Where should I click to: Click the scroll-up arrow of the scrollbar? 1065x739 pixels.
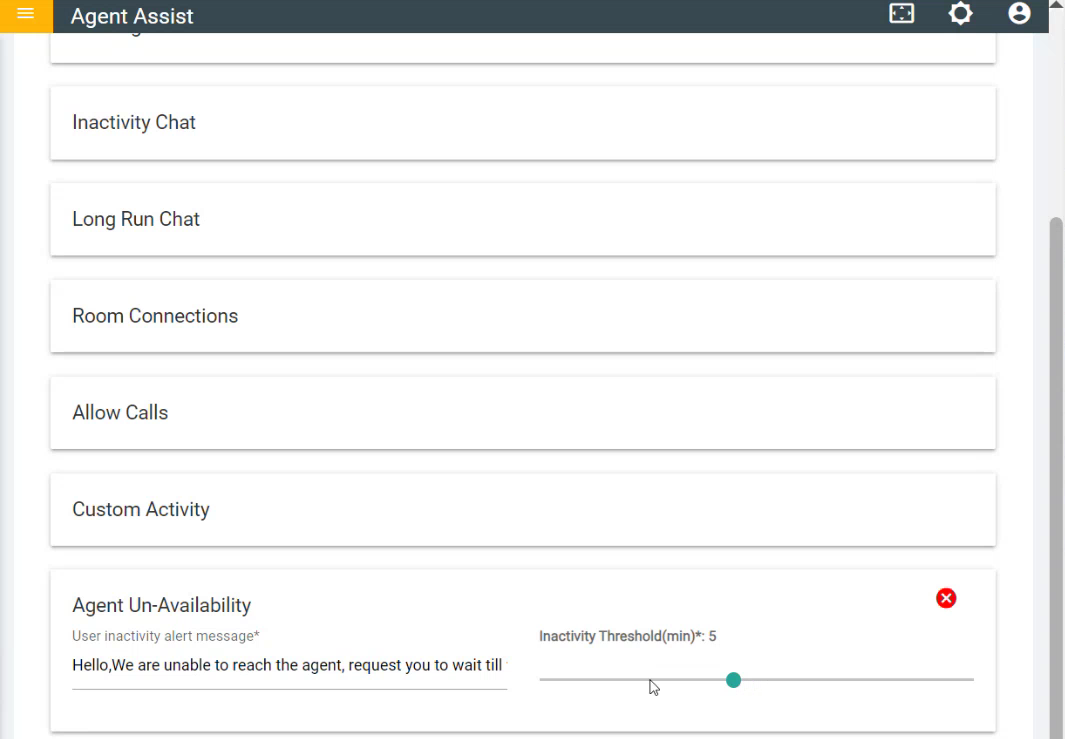click(x=1056, y=6)
